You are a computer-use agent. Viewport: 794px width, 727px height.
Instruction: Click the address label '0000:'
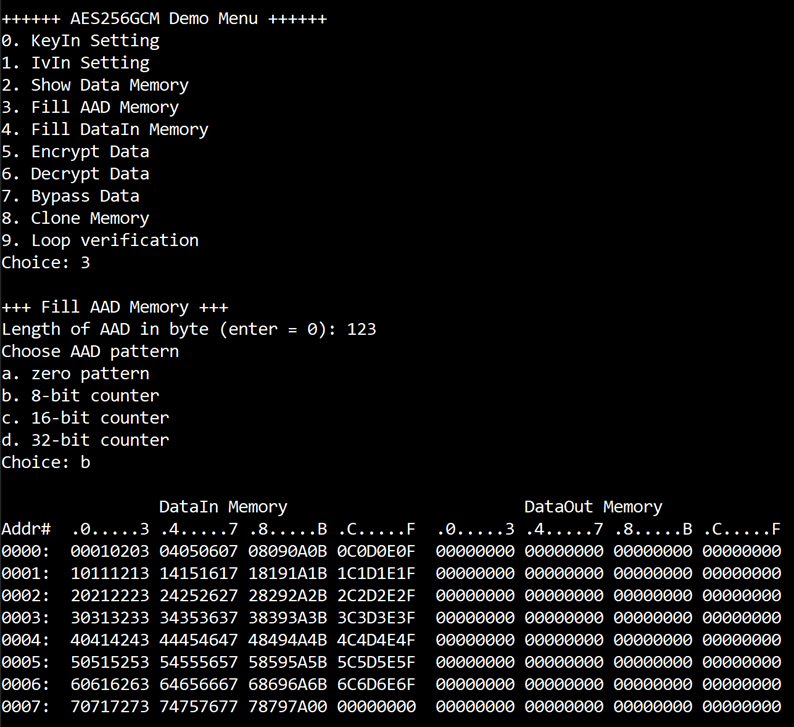coord(26,552)
